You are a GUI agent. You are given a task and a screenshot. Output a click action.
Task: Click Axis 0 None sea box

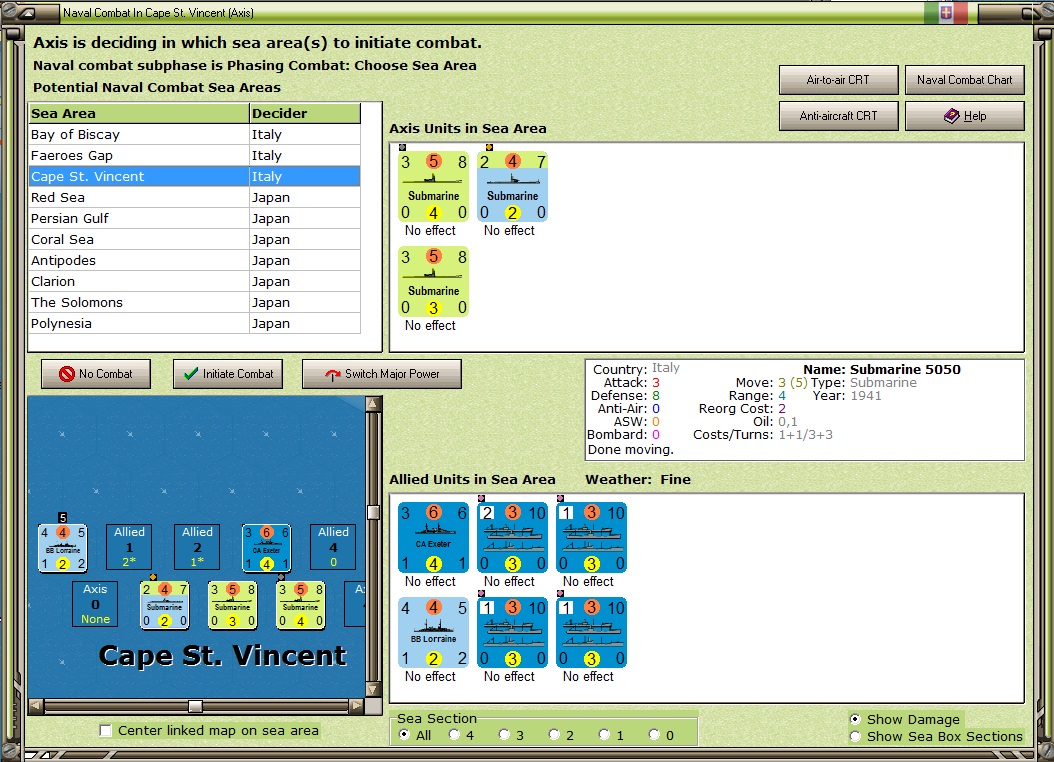95,604
